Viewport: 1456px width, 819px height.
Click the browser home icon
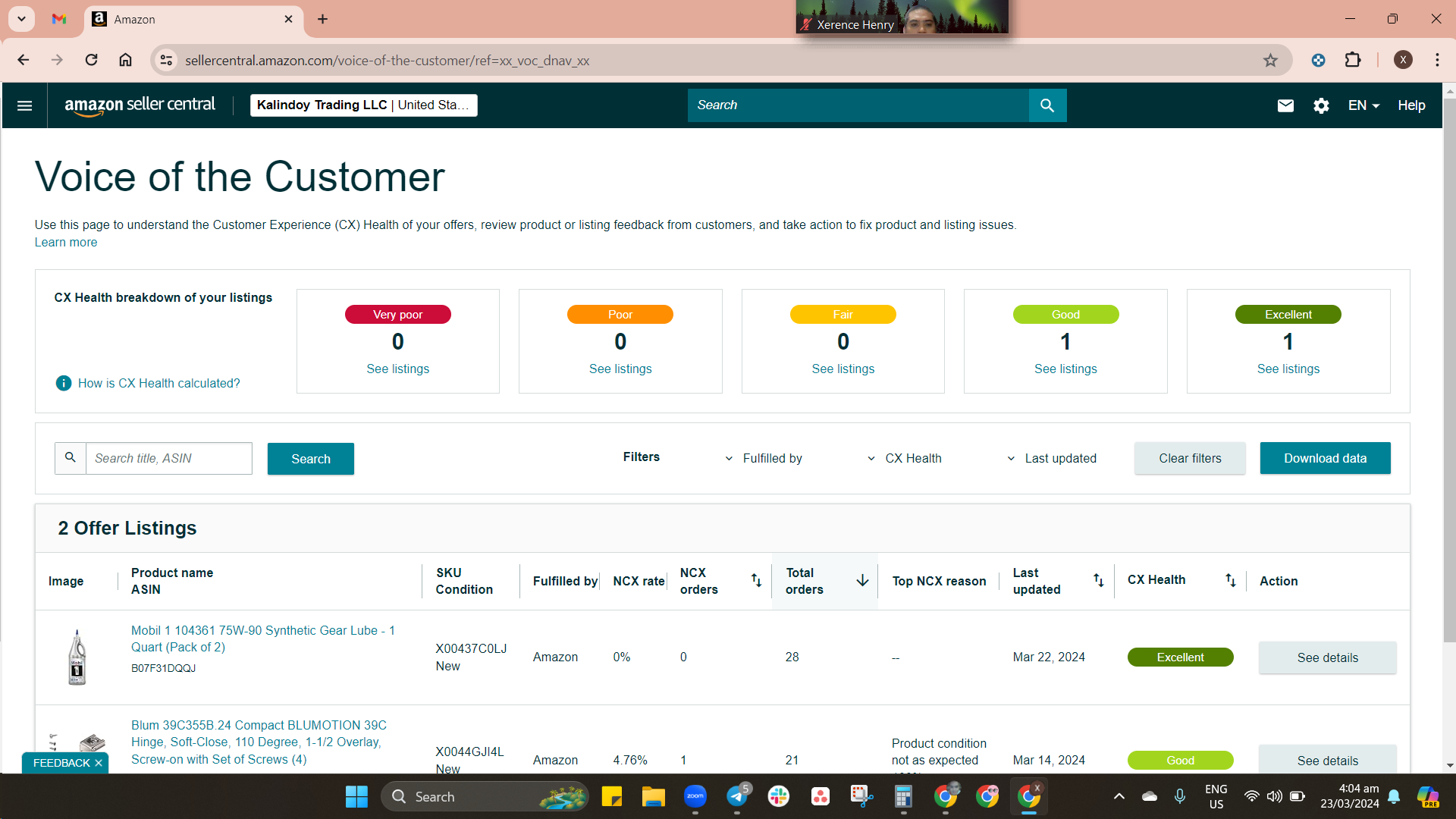125,60
